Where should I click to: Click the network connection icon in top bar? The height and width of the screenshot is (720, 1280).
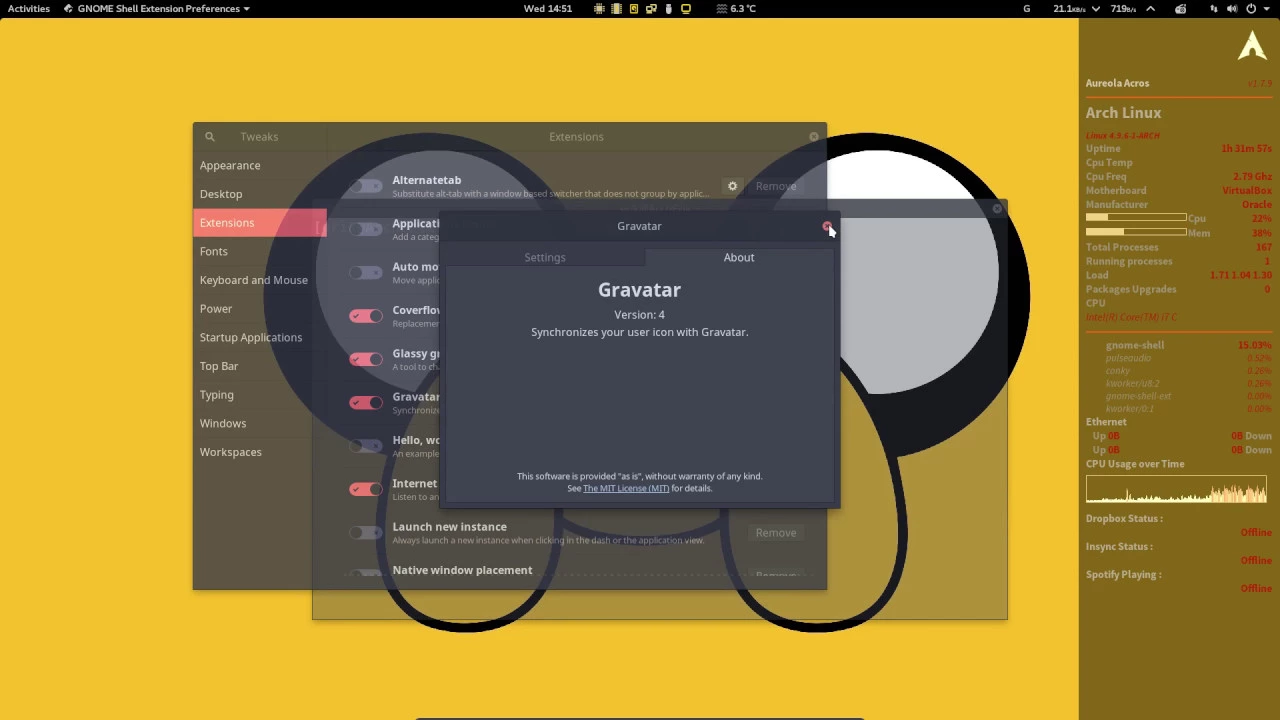pos(1214,8)
